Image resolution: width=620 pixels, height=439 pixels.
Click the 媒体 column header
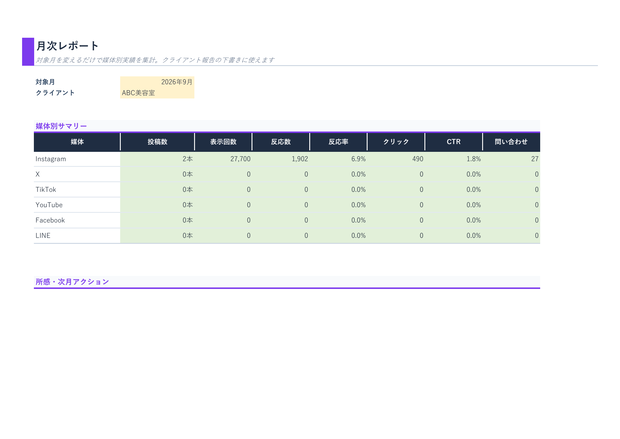click(77, 142)
